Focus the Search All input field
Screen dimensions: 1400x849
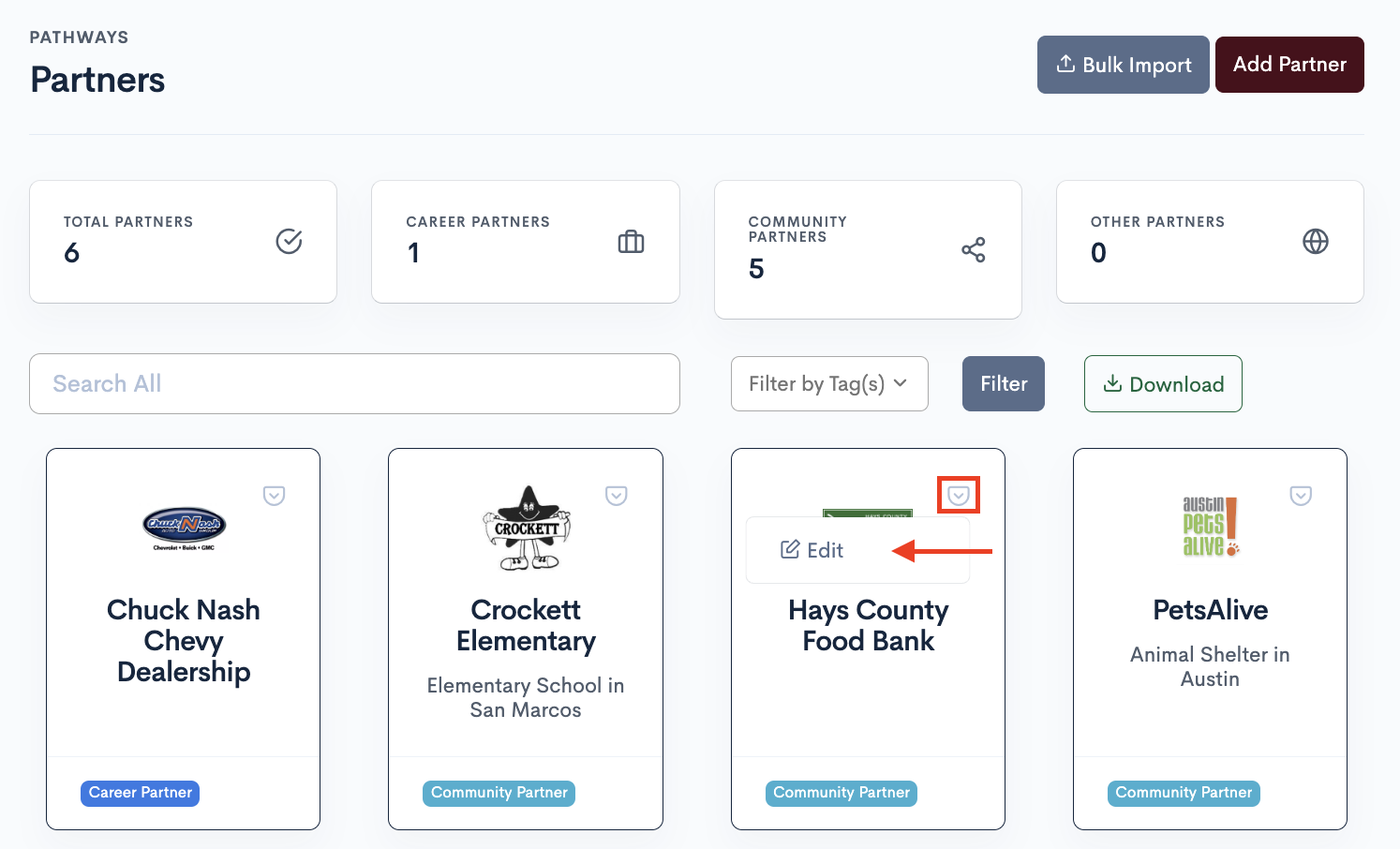(x=354, y=383)
